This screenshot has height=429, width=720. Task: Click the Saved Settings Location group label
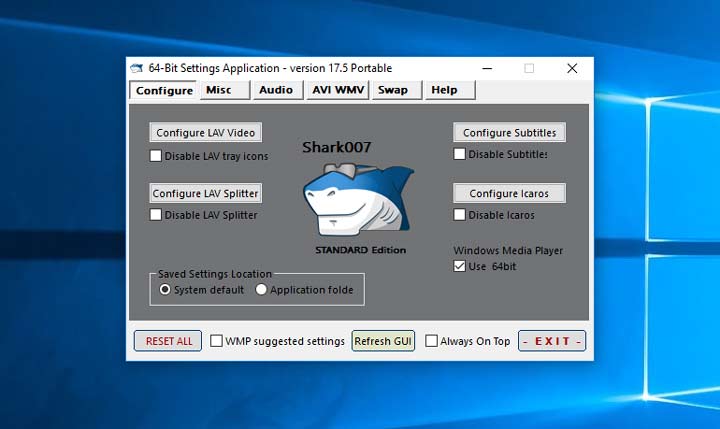[x=215, y=274]
